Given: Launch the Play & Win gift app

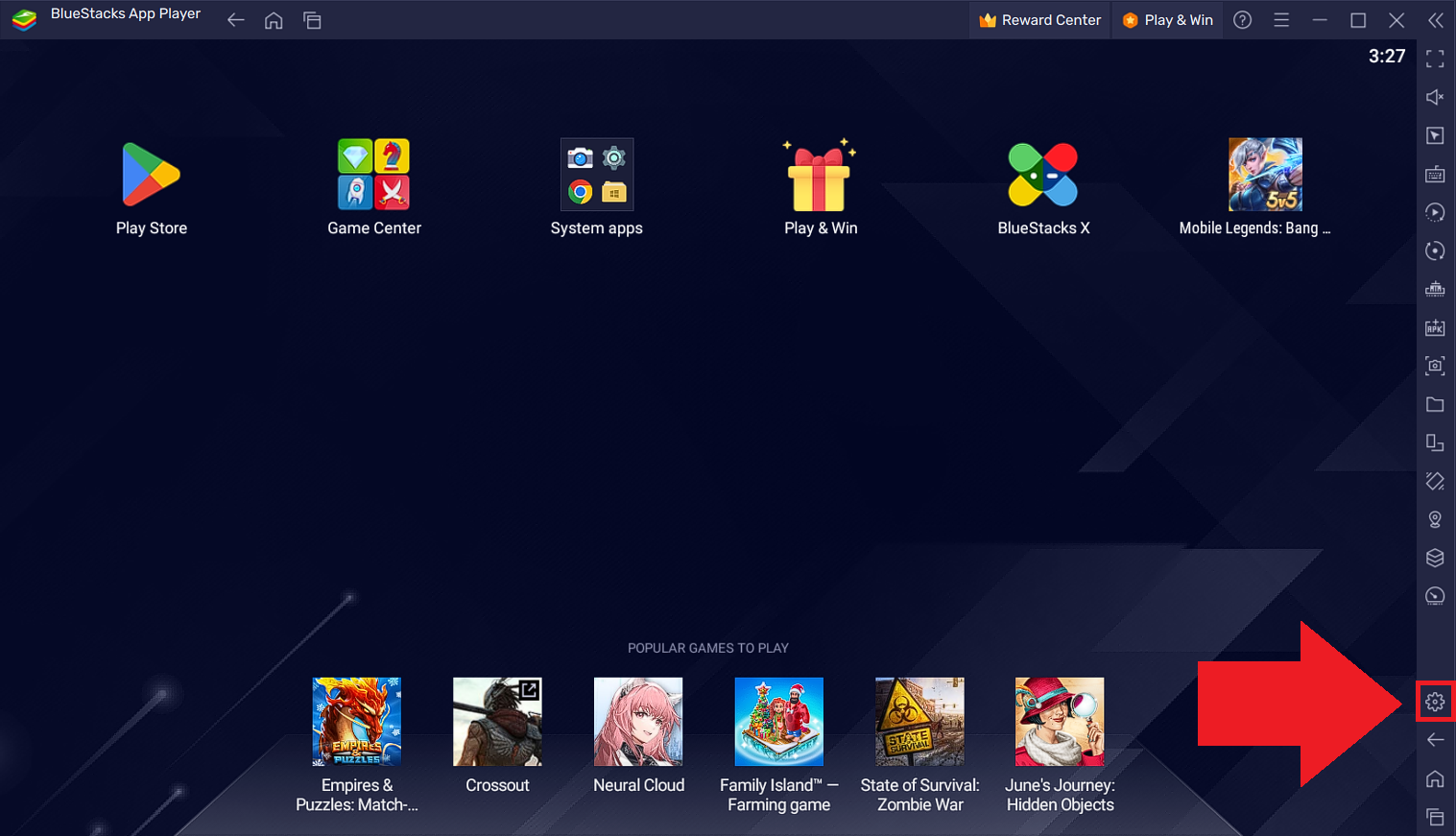Looking at the screenshot, I should 820,174.
